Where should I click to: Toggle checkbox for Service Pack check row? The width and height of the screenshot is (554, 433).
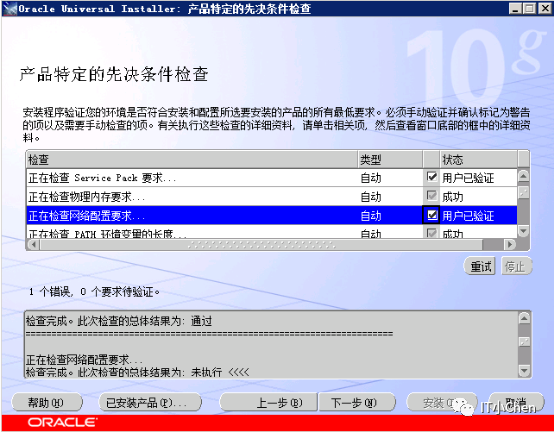pos(431,177)
